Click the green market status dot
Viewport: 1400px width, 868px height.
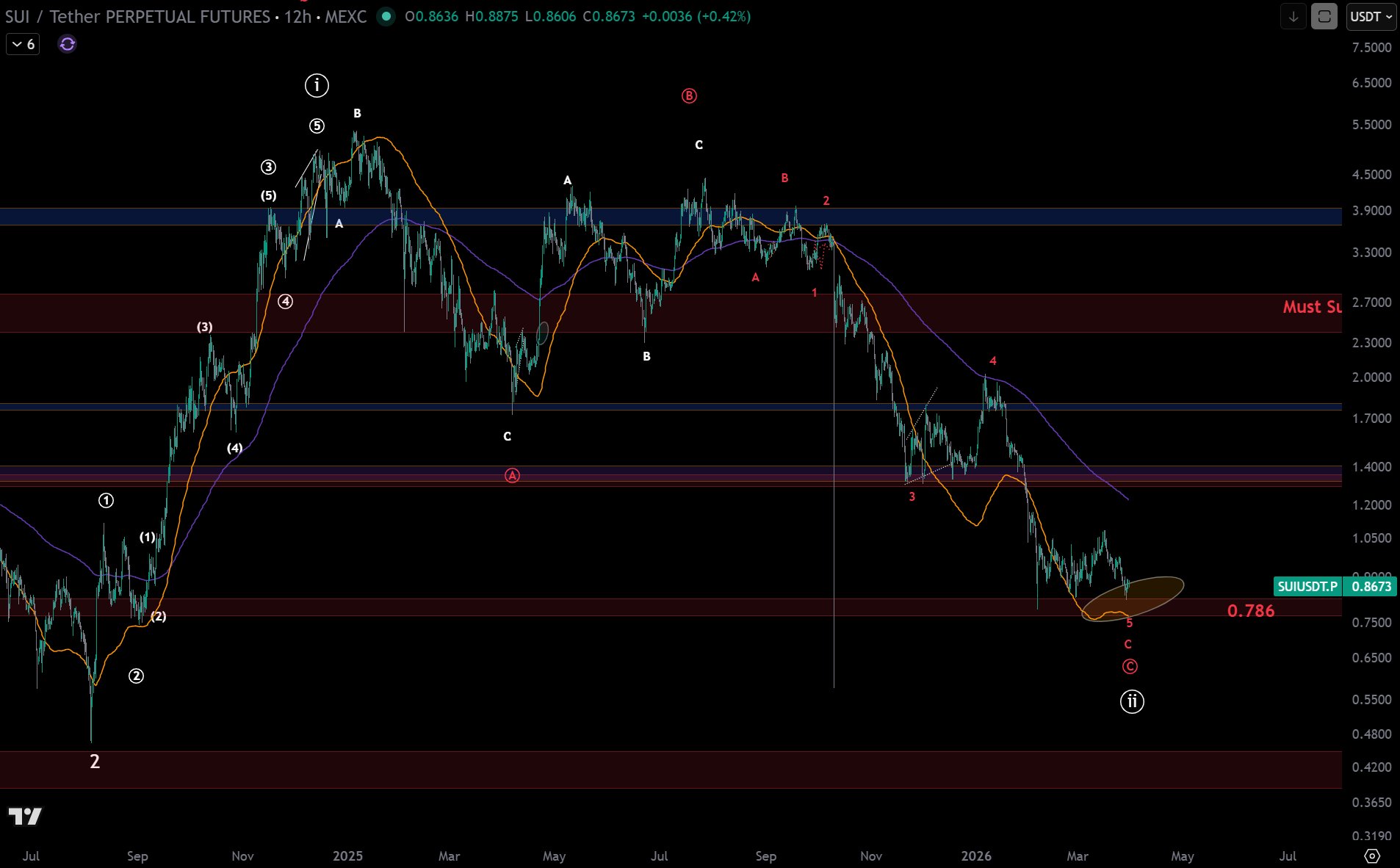[386, 16]
